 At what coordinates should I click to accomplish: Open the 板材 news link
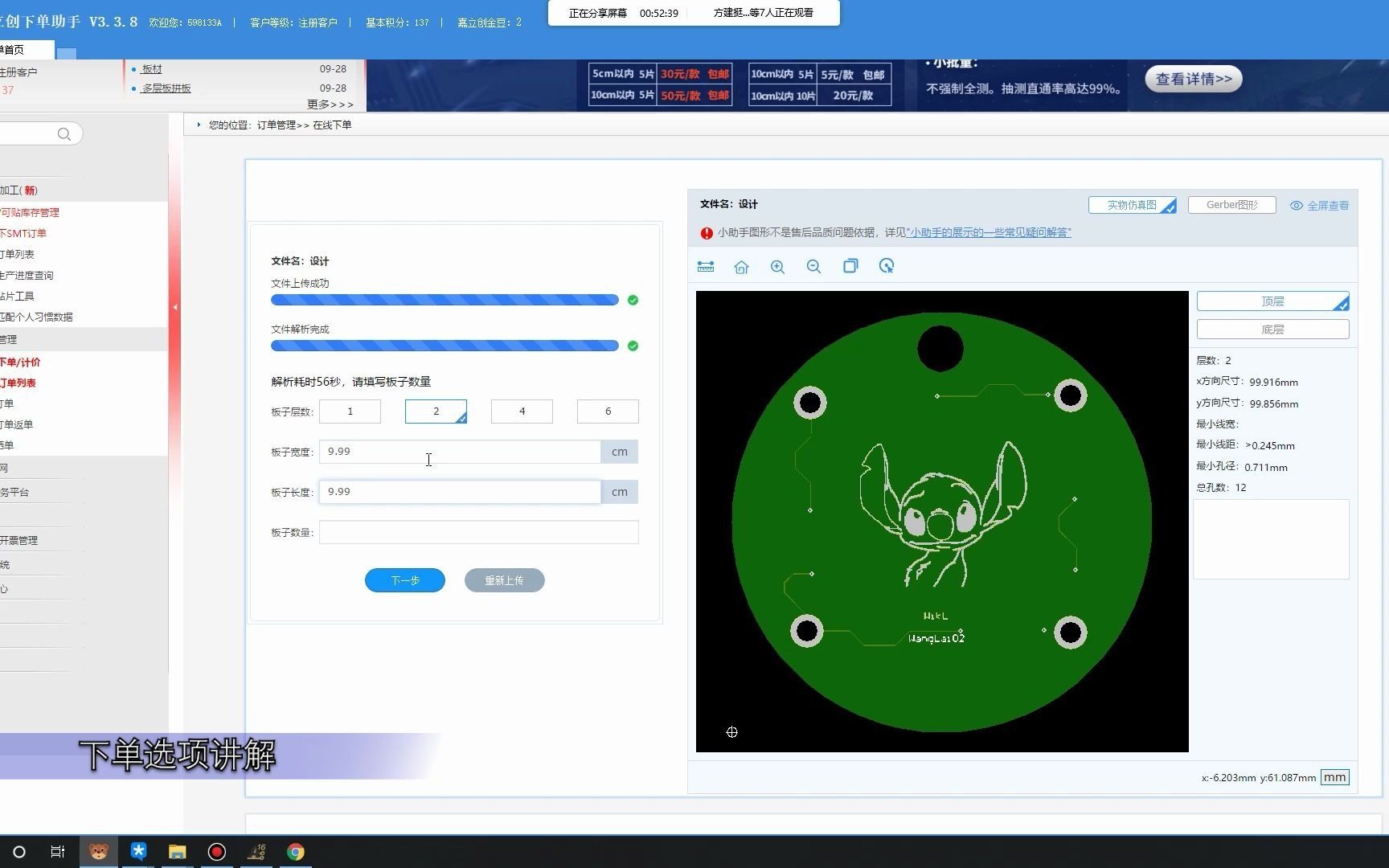coord(152,69)
